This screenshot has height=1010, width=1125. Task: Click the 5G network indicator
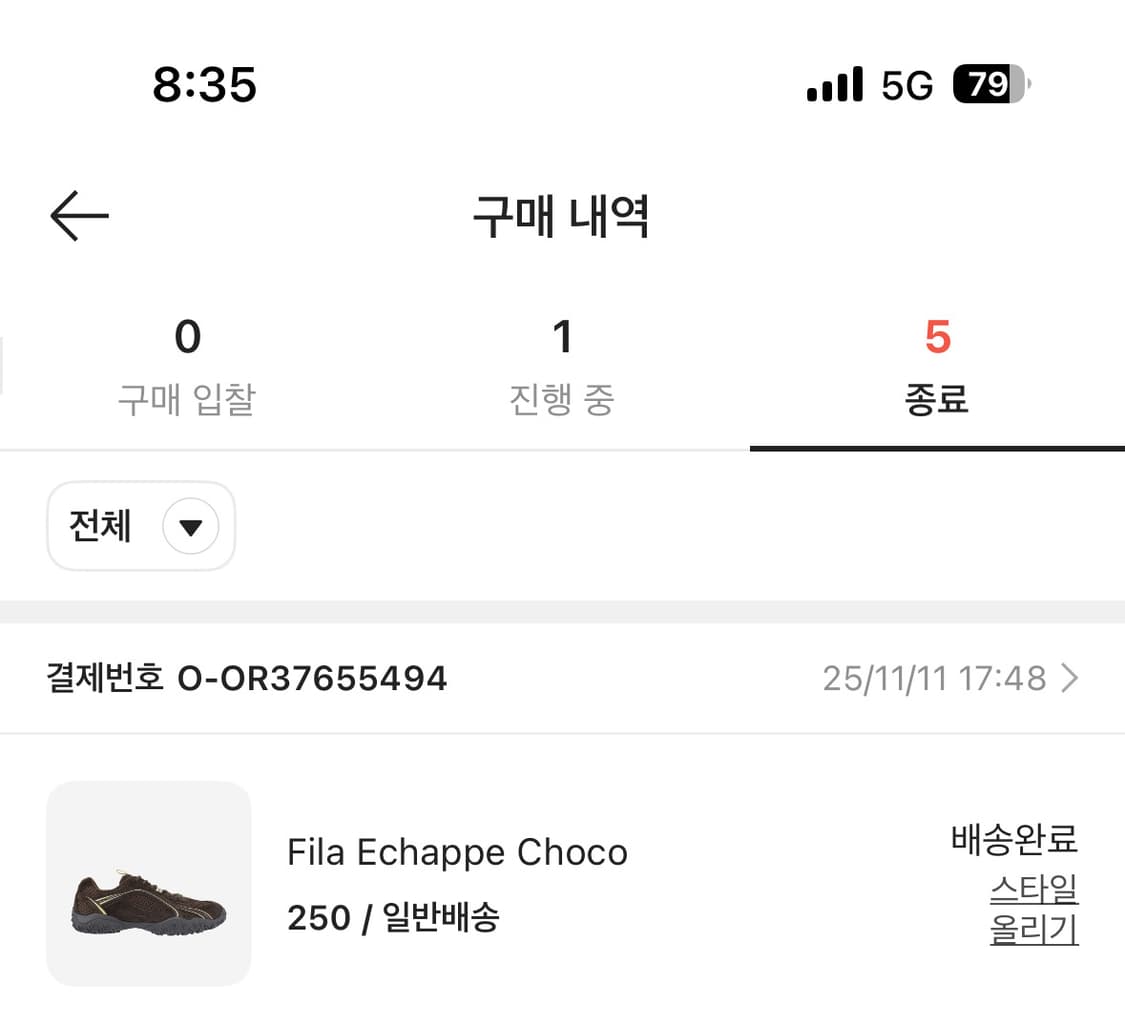tap(906, 86)
